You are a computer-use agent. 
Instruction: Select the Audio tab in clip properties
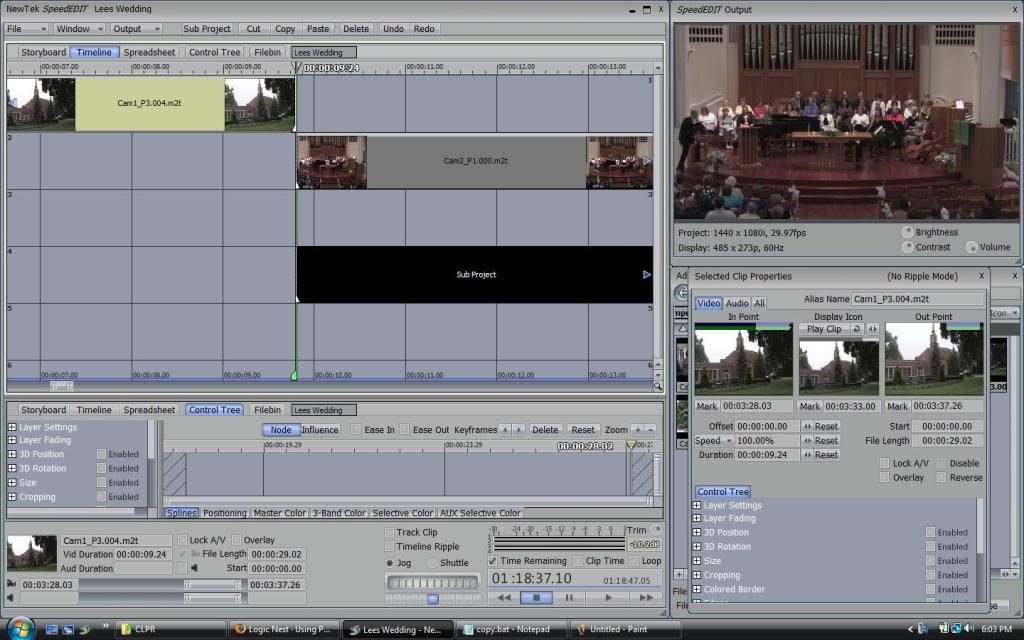(x=737, y=303)
